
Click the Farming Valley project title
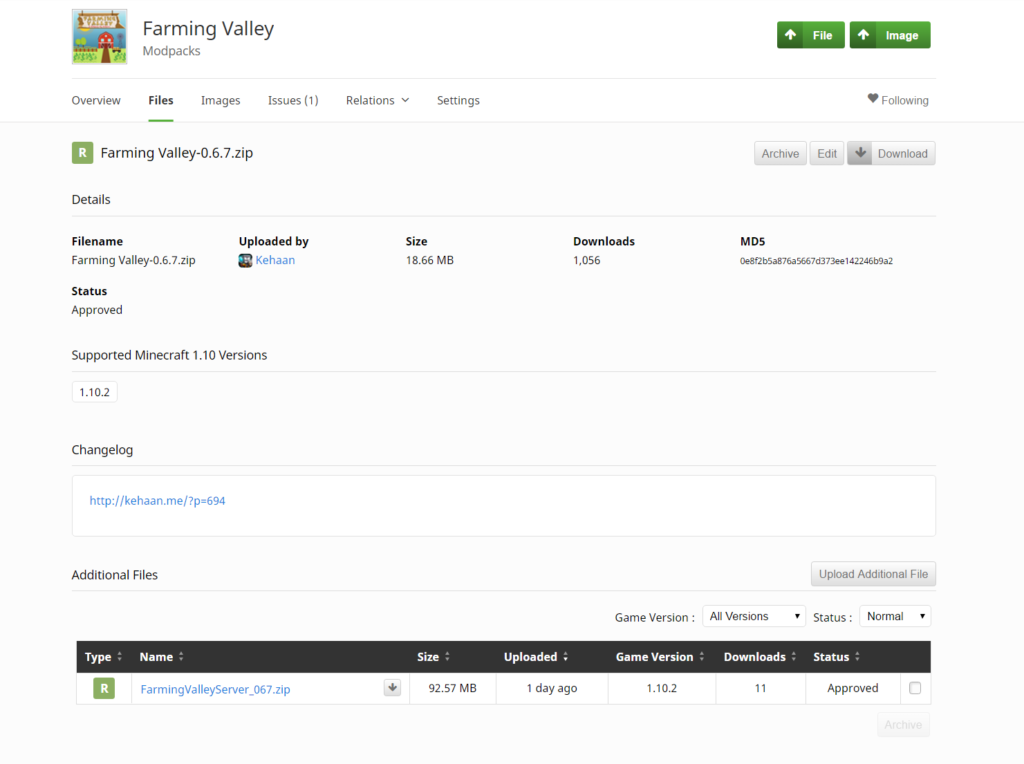[x=208, y=29]
